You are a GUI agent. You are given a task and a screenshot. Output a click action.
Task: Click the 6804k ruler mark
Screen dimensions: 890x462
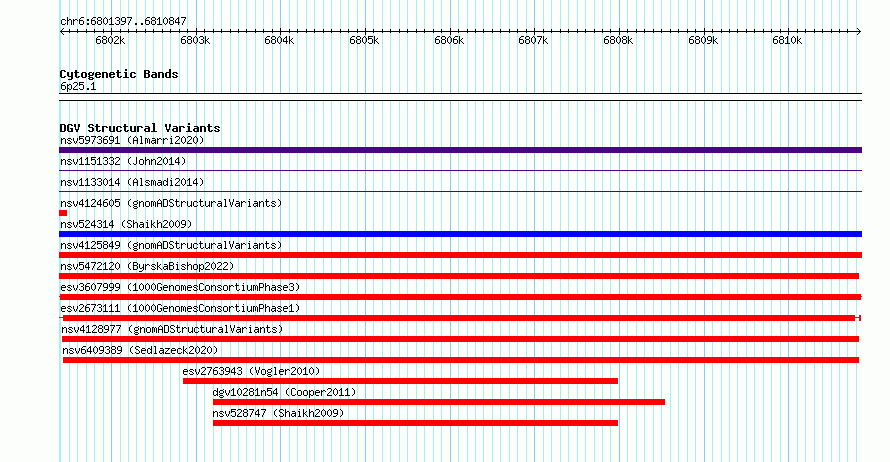tap(279, 40)
